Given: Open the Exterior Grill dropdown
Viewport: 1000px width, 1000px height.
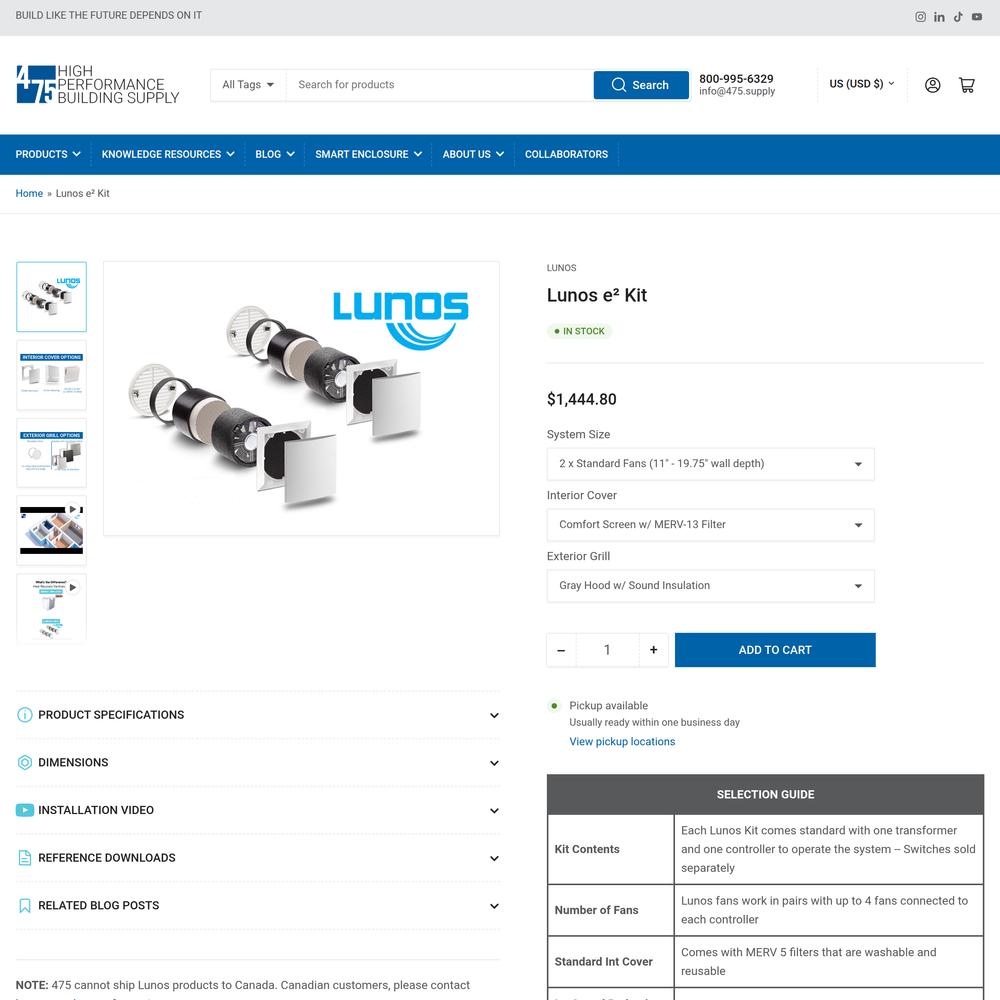Looking at the screenshot, I should (x=710, y=585).
